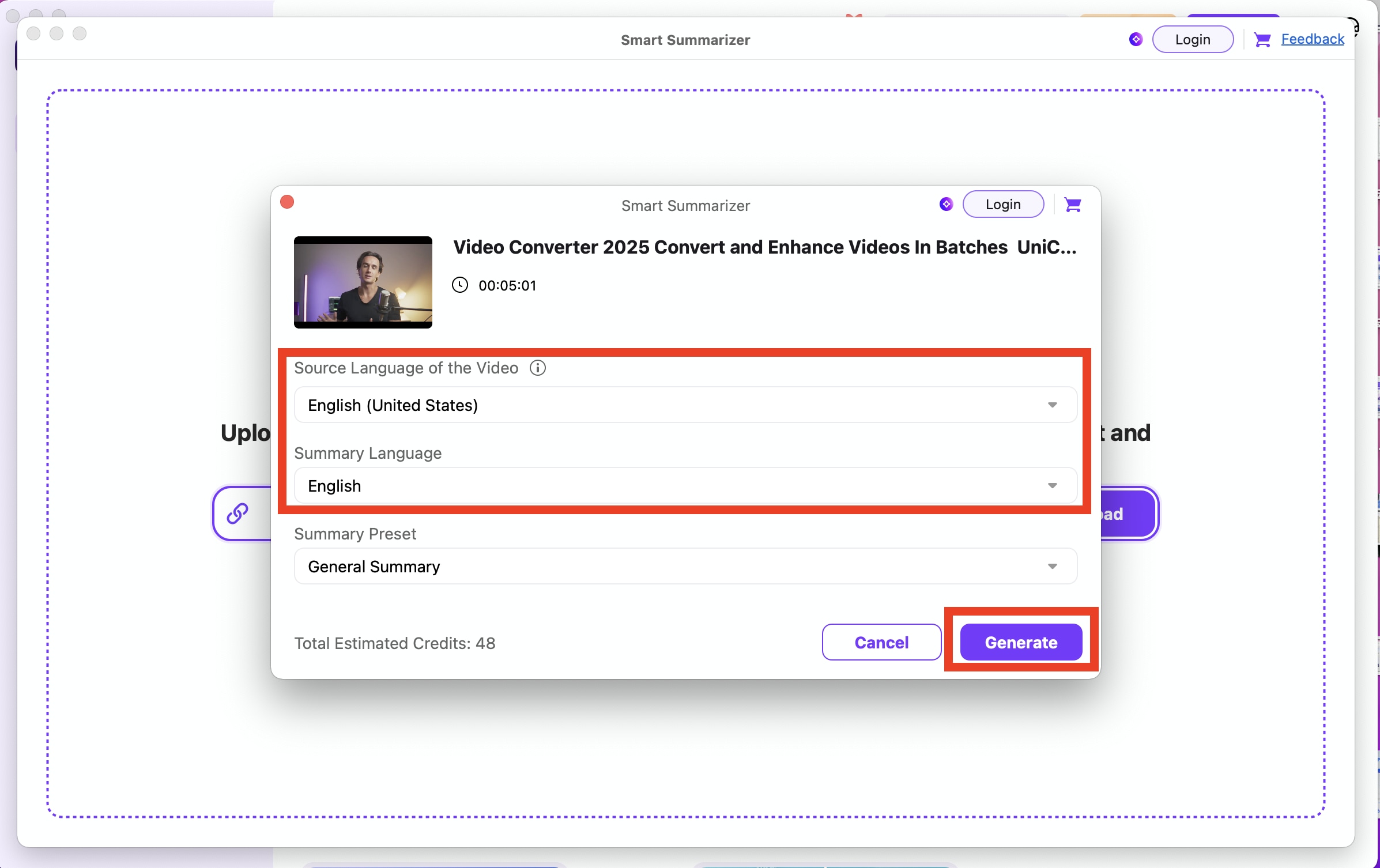
Task: Click Login in the main window toolbar
Action: pos(1193,39)
